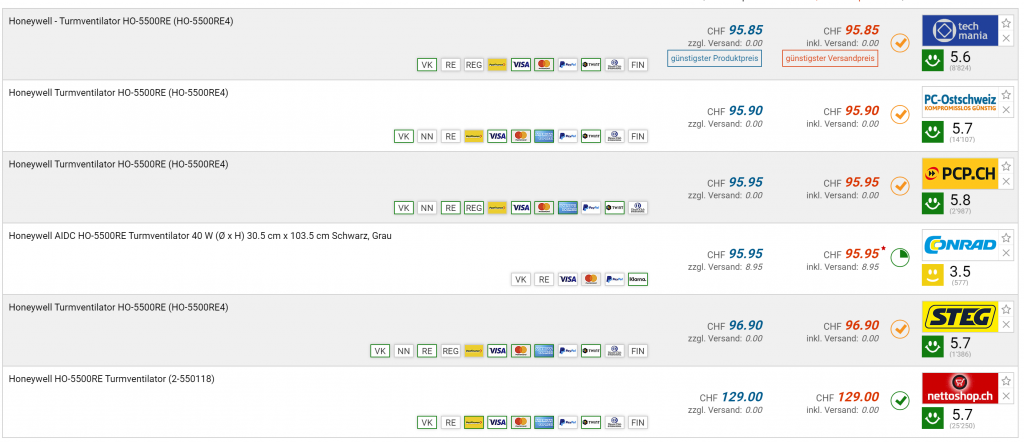Screen dimensions: 1024x442
Task: Click Mastercard icon in the PCP.CH row
Action: [544, 208]
